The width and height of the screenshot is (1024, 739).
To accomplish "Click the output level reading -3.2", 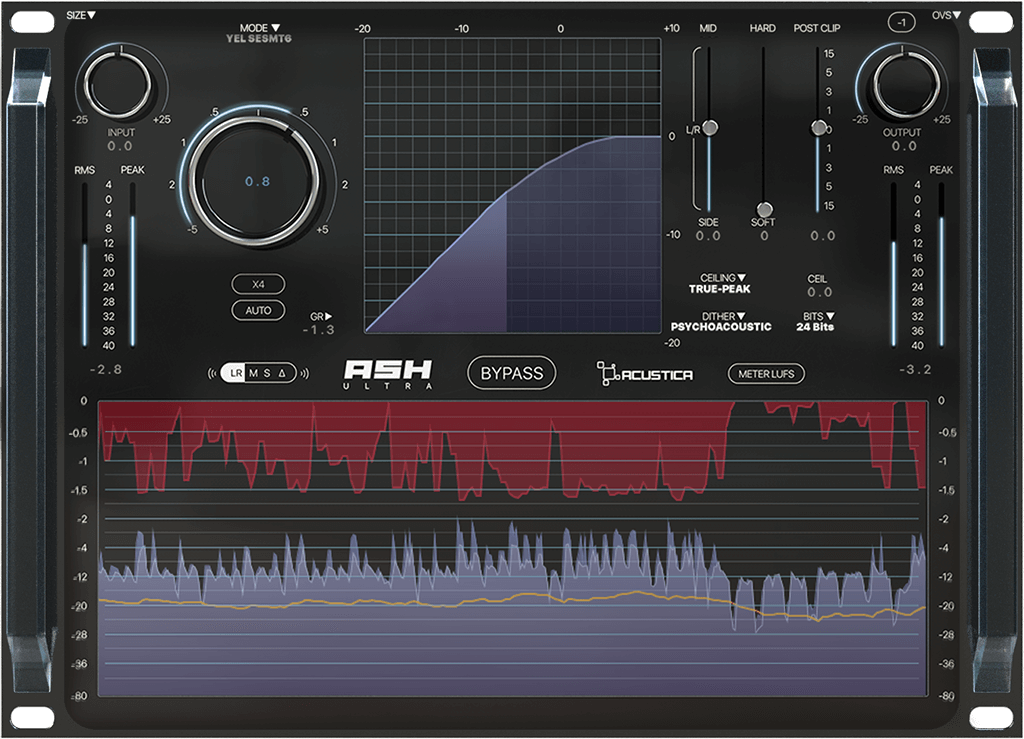I will [x=915, y=370].
